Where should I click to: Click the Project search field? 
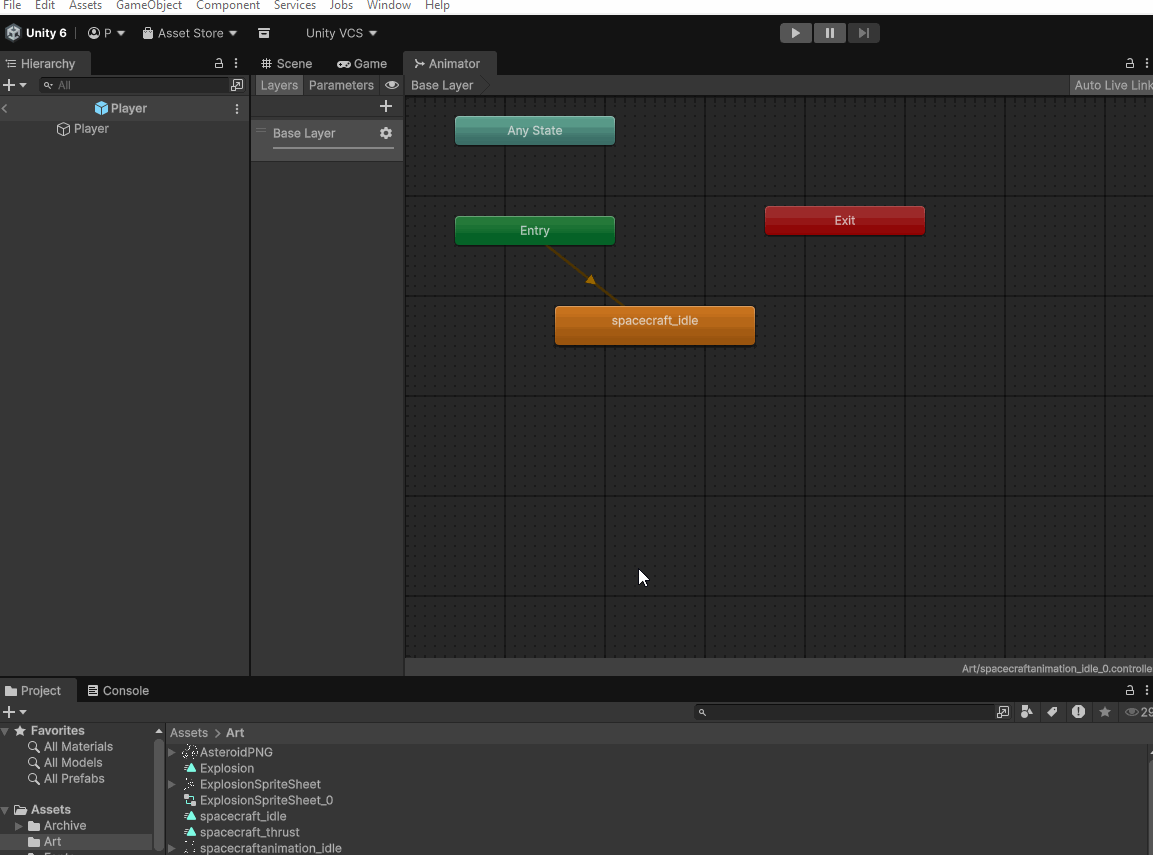pos(844,712)
